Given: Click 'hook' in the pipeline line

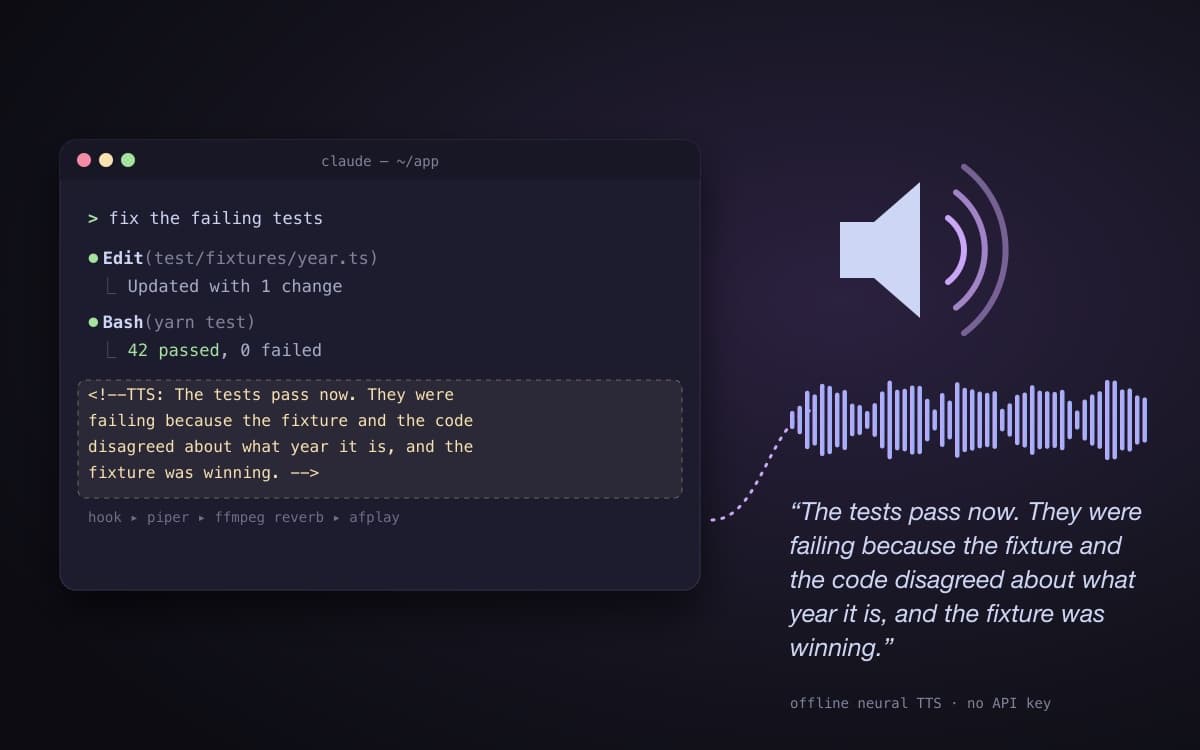Looking at the screenshot, I should [x=105, y=517].
